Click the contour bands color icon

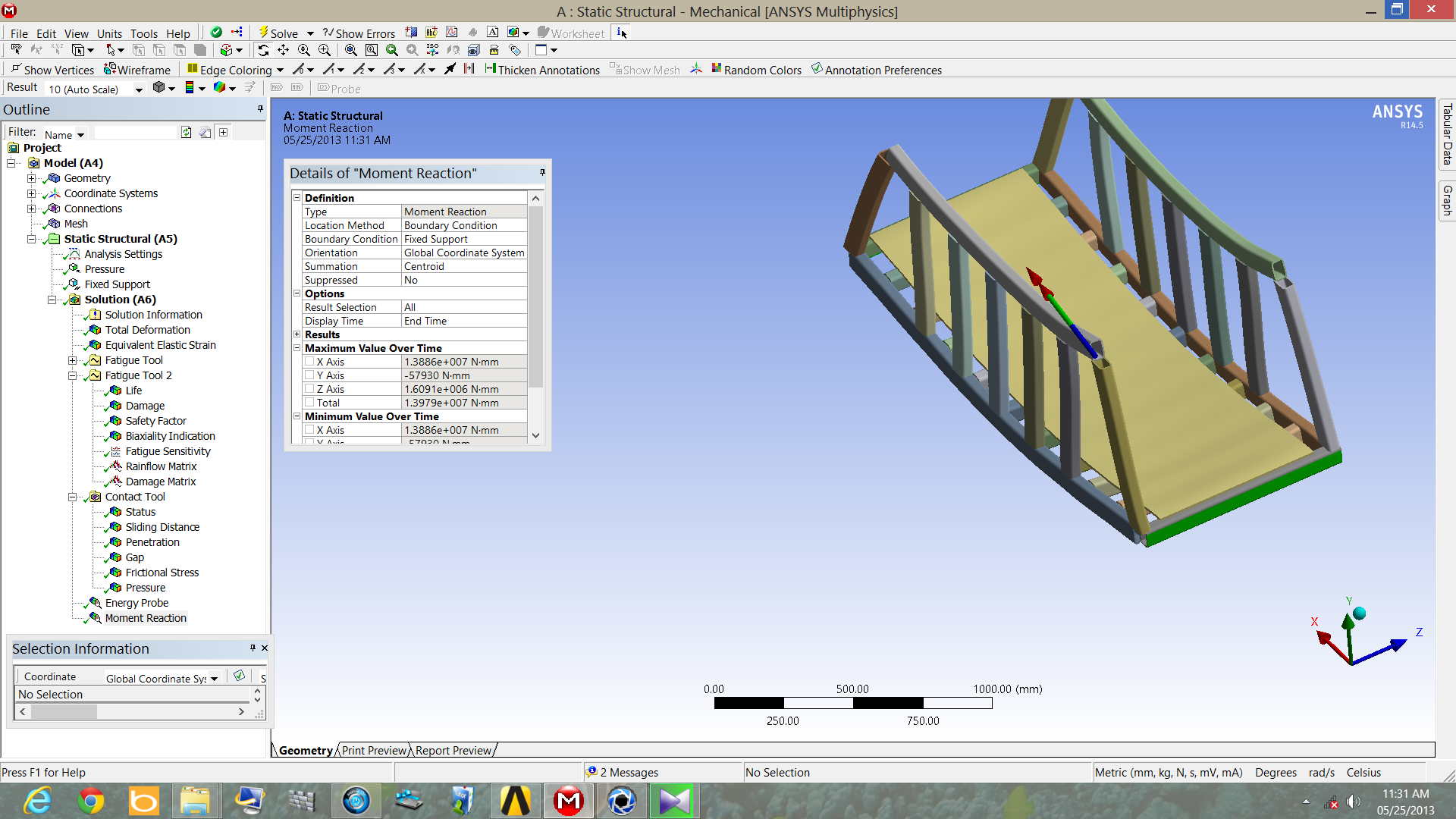click(190, 87)
